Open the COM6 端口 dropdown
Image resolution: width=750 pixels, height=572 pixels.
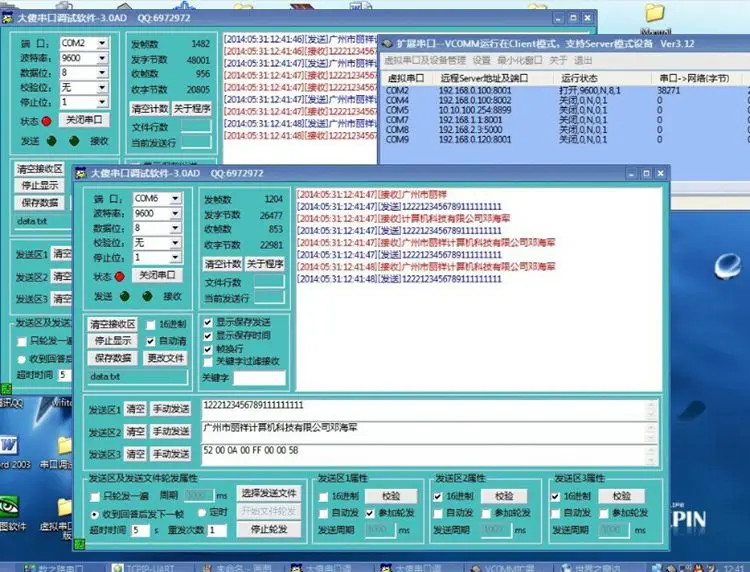point(176,198)
